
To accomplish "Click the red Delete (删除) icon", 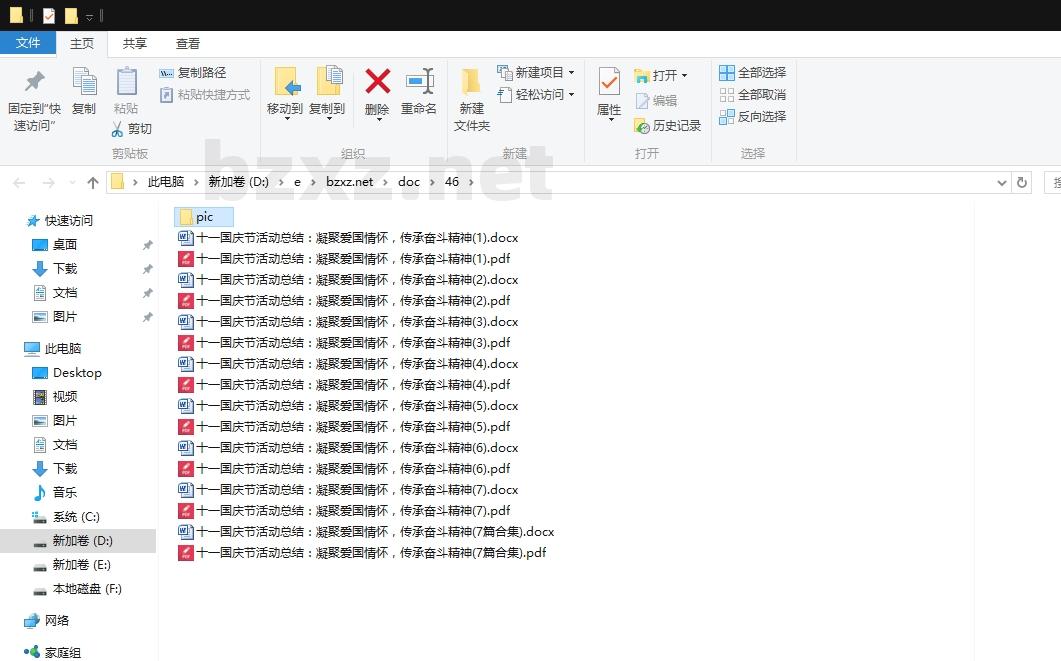I will click(x=377, y=82).
